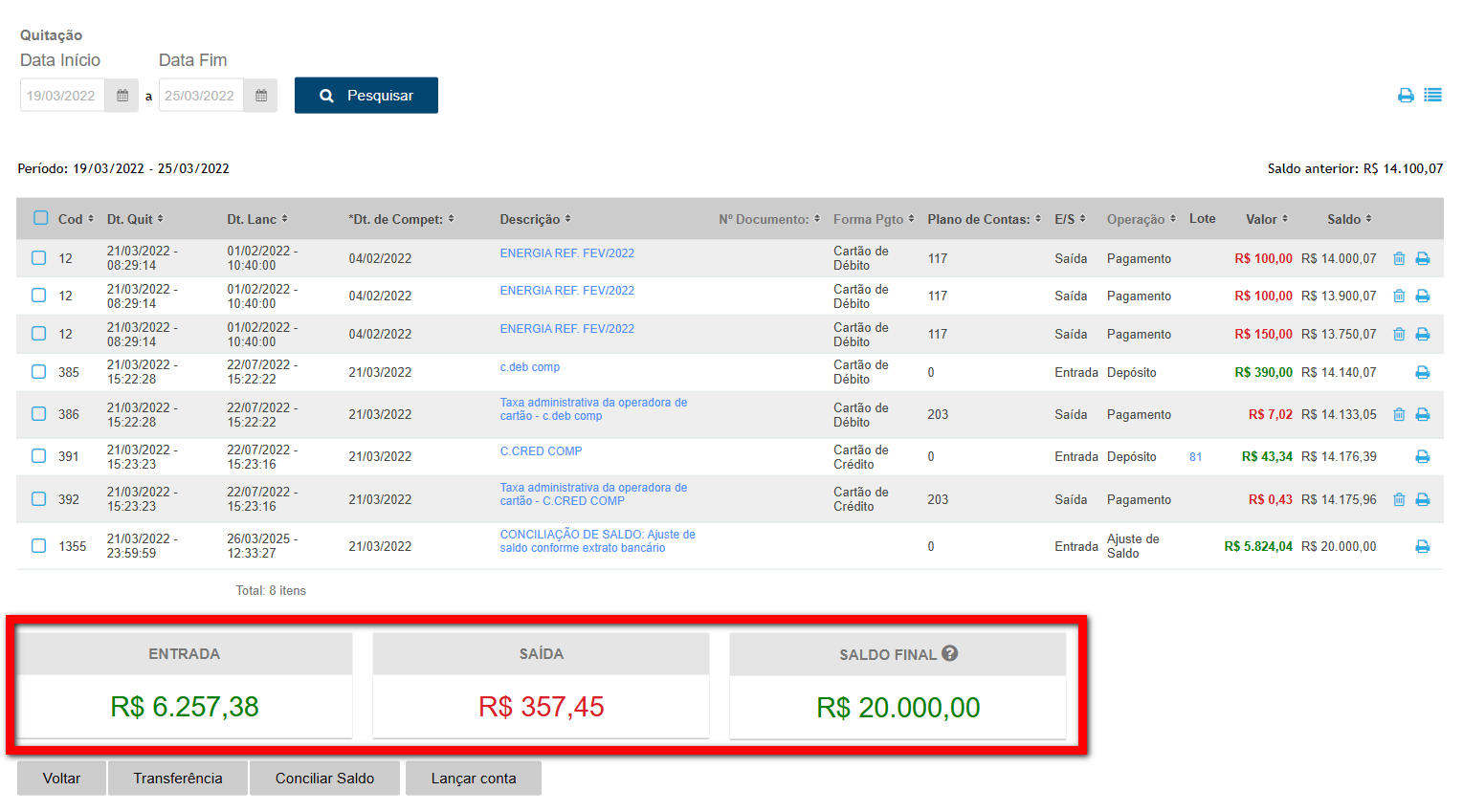Click the Data Início date field
Screen dimensions: 1463x812
pos(62,96)
